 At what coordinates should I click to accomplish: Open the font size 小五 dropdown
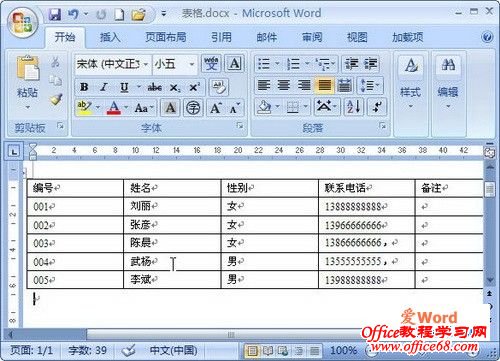[192, 64]
